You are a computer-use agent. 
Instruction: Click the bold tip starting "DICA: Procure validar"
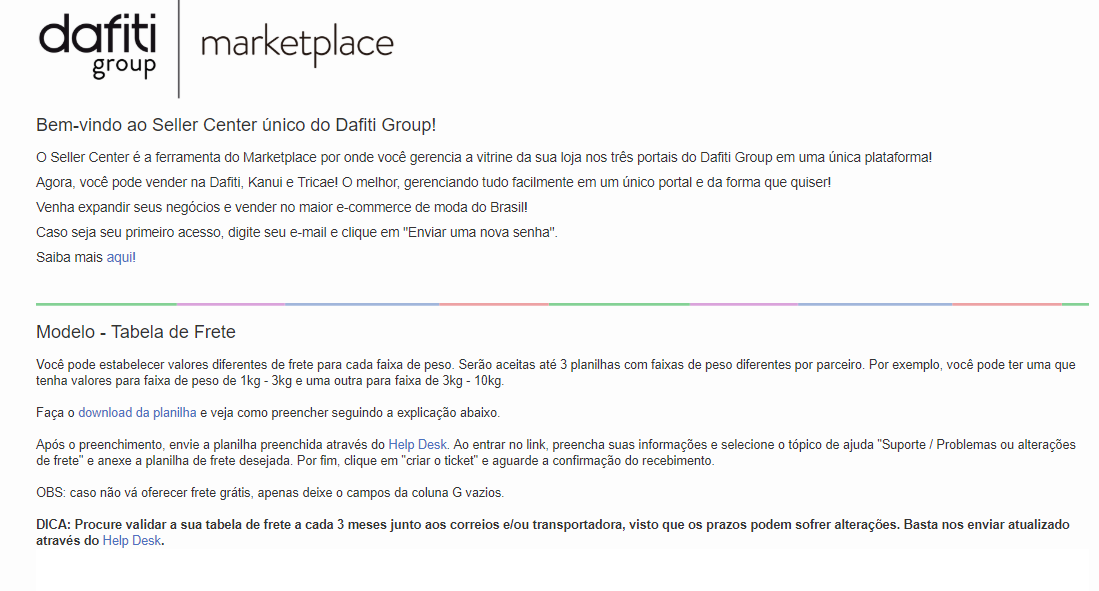pyautogui.click(x=553, y=532)
